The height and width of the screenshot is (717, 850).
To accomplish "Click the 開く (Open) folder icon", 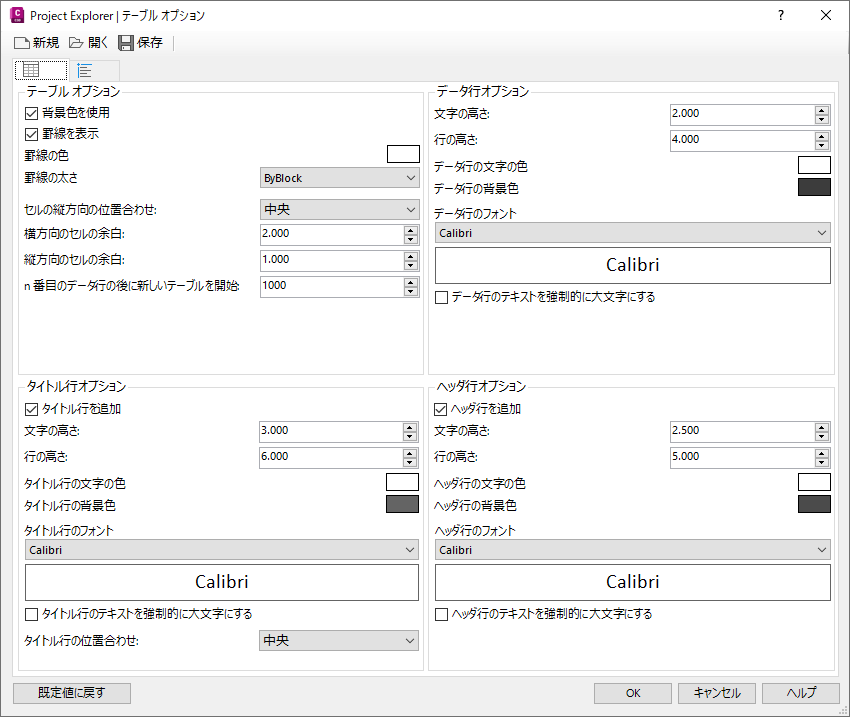I will 76,43.
